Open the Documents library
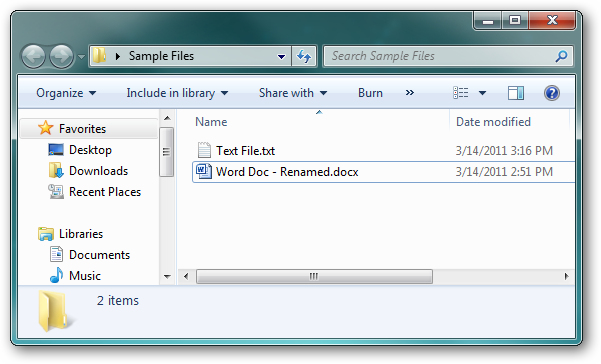This screenshot has height=364, width=601. pyautogui.click(x=99, y=255)
